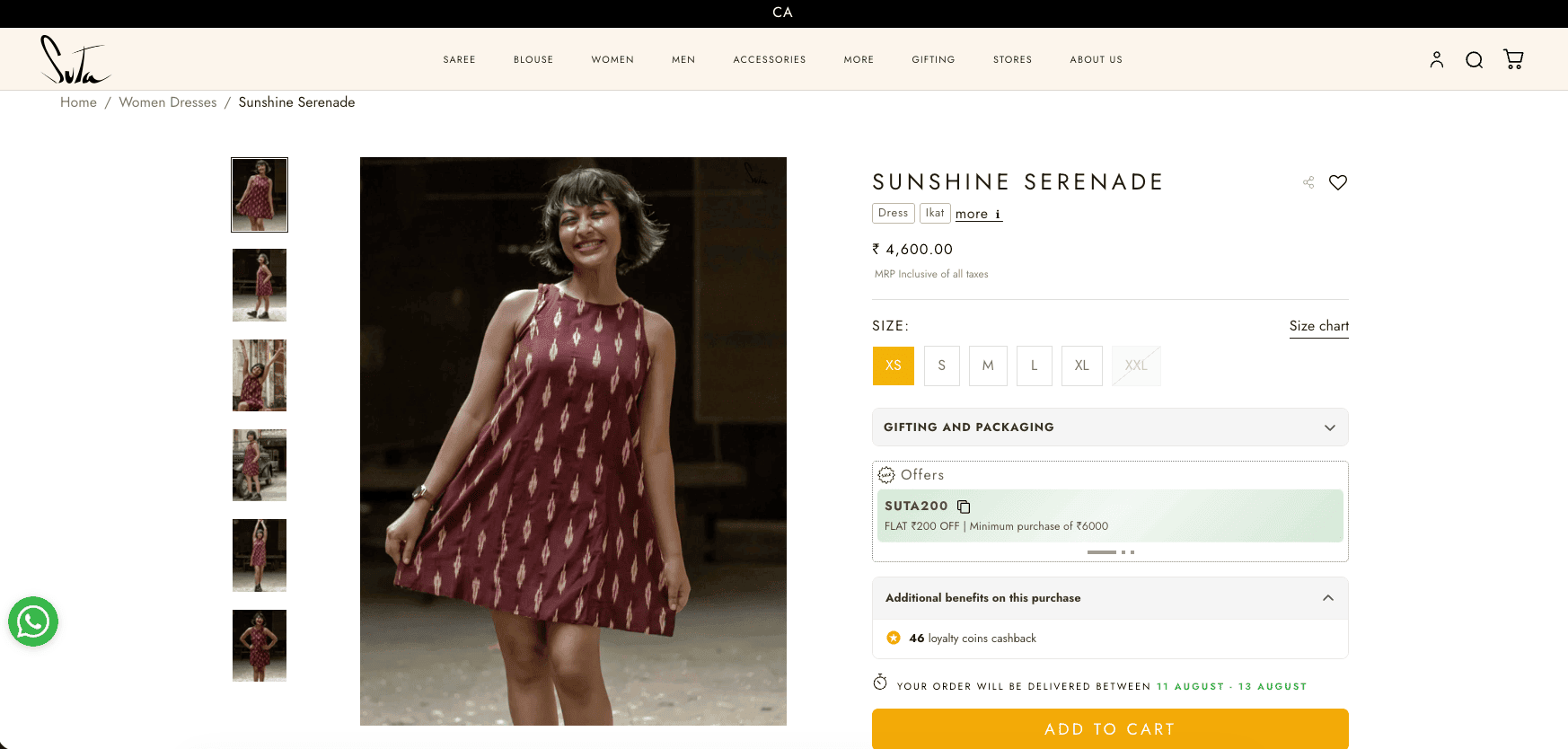Viewport: 1568px width, 749px height.
Task: Open the MEN menu
Action: [x=683, y=59]
